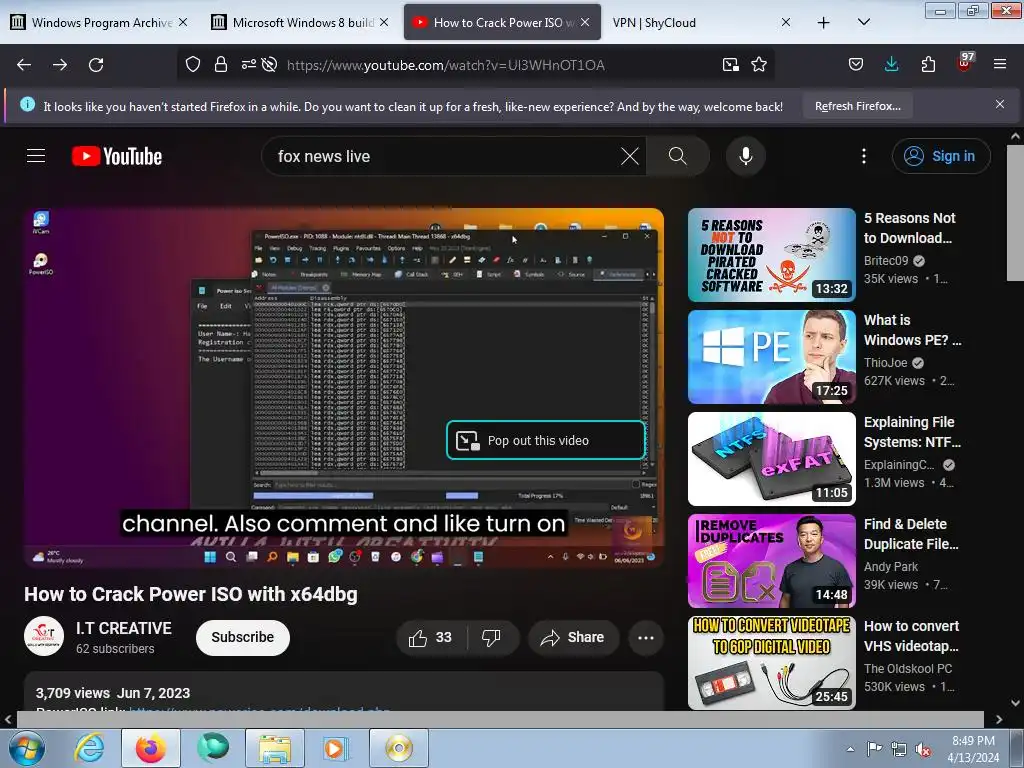Show site security padlock info
Image resolution: width=1024 pixels, height=768 pixels.
point(221,65)
